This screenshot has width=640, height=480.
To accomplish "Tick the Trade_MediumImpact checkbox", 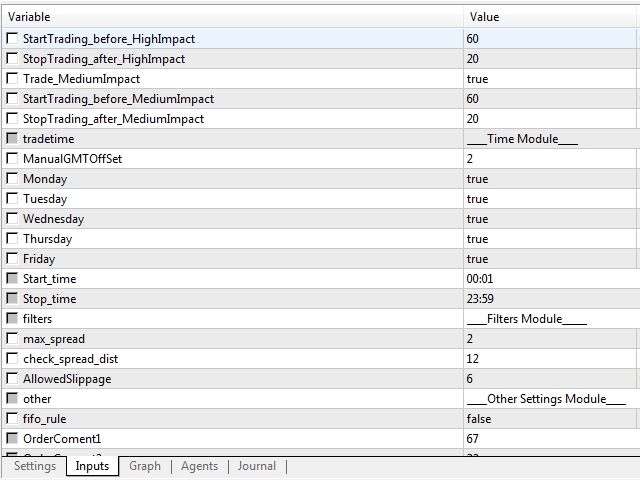I will coord(12,79).
